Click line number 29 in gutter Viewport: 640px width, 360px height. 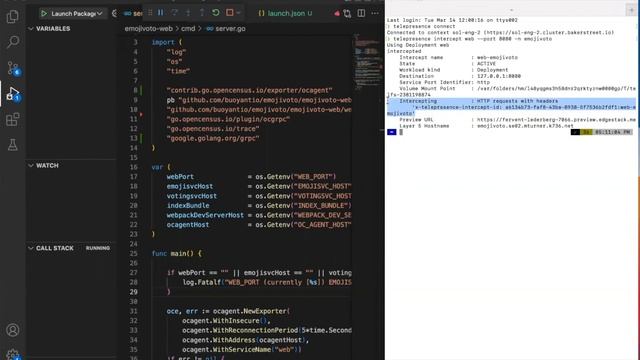[x=134, y=292]
